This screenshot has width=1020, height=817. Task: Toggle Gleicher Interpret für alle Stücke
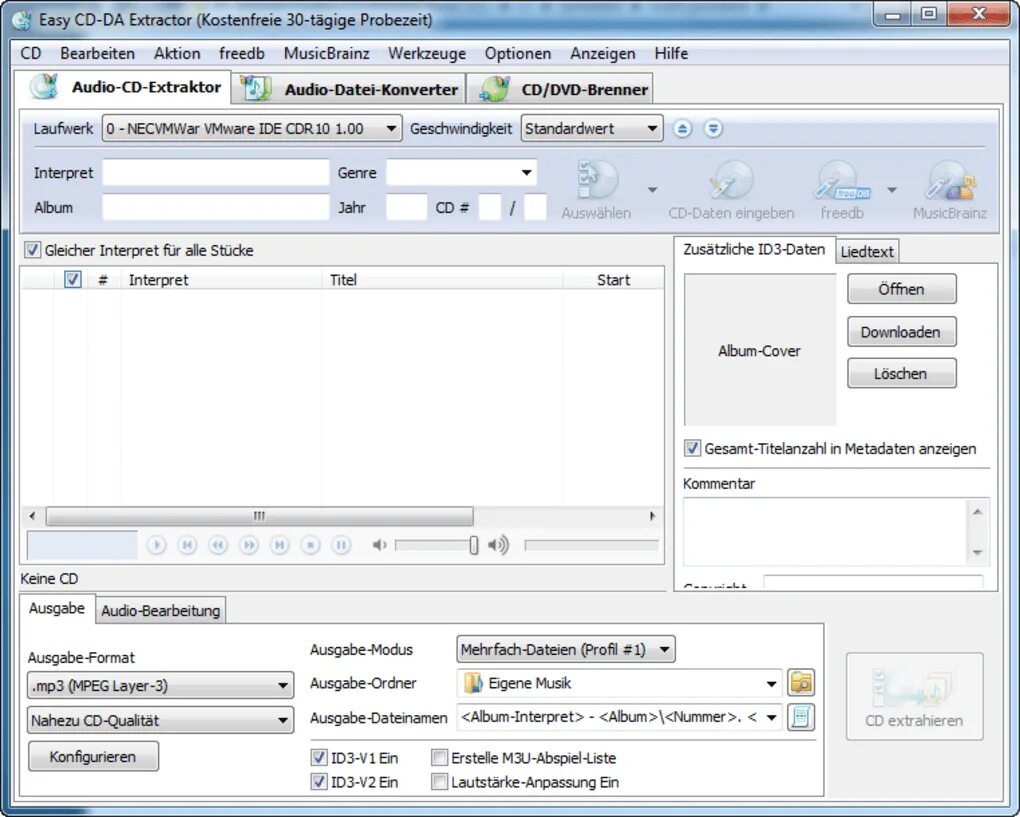pyautogui.click(x=32, y=250)
